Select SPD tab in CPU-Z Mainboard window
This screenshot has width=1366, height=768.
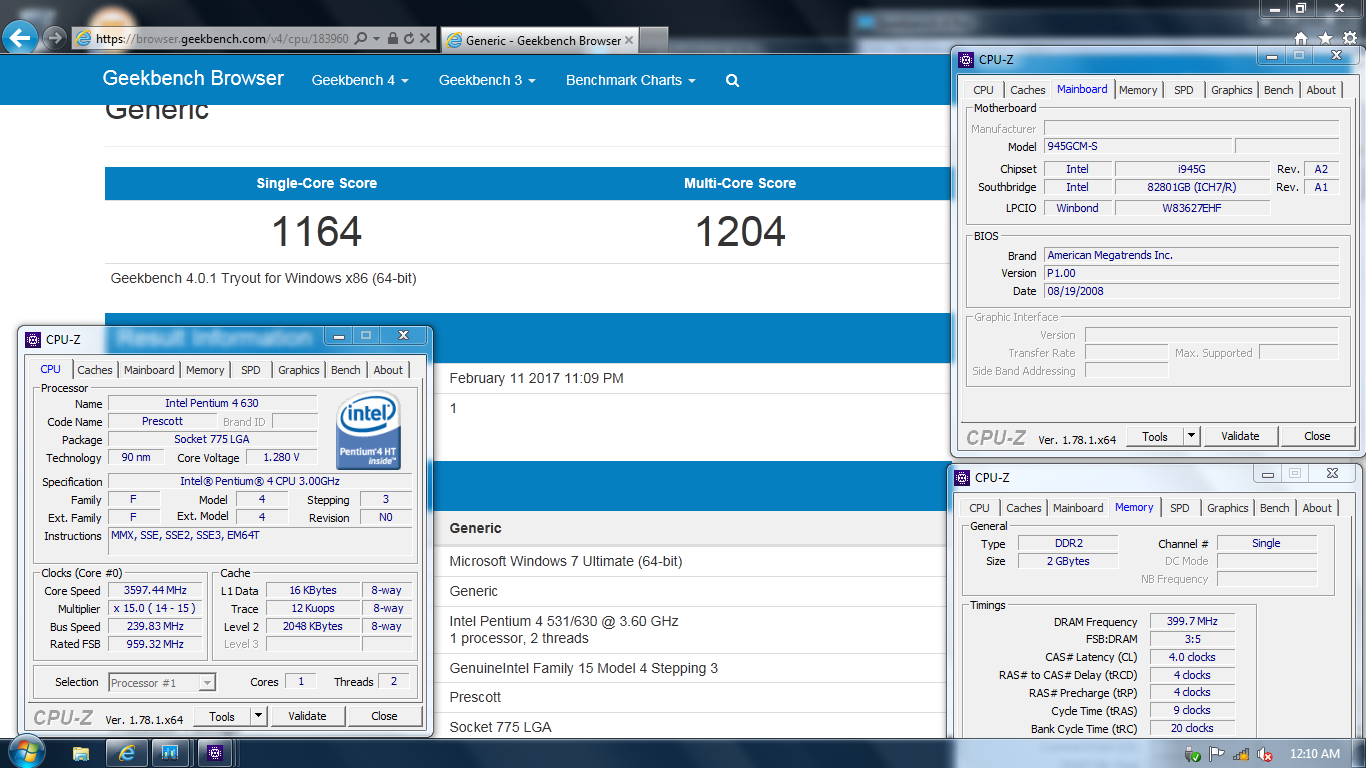pyautogui.click(x=1183, y=90)
